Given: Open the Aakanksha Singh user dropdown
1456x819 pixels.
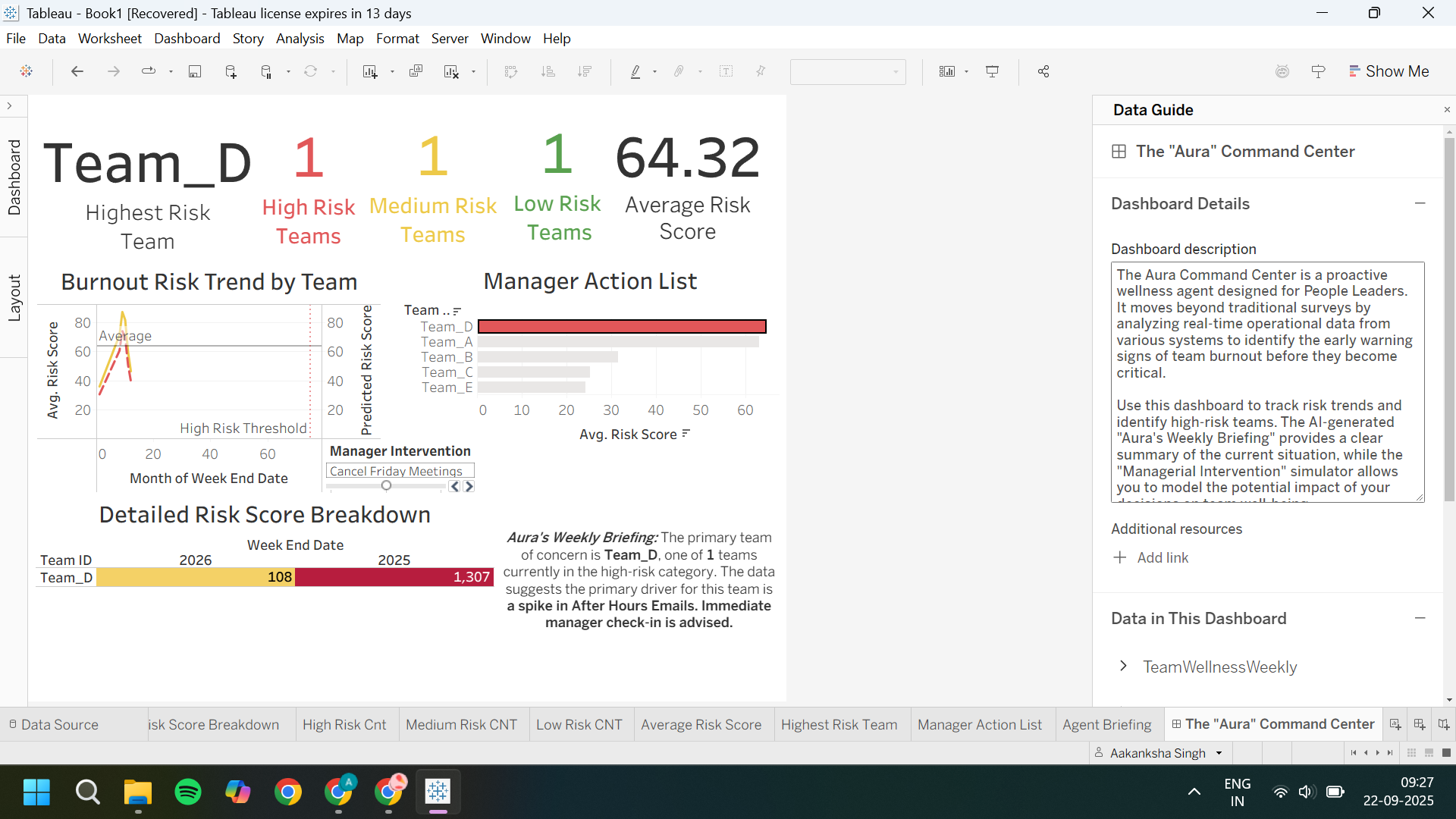Looking at the screenshot, I should (1219, 753).
